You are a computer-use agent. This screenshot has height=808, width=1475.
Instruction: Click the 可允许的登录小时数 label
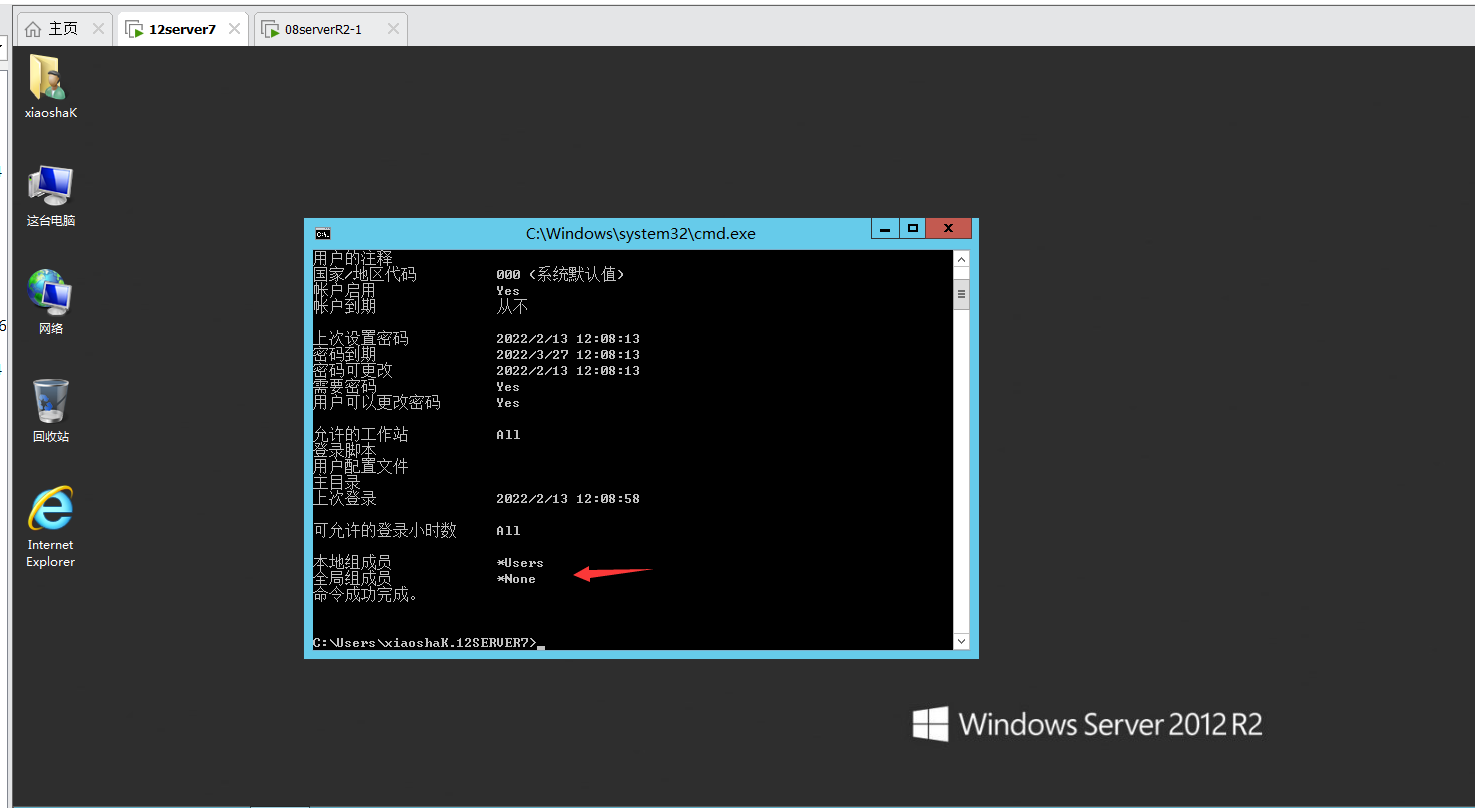385,531
